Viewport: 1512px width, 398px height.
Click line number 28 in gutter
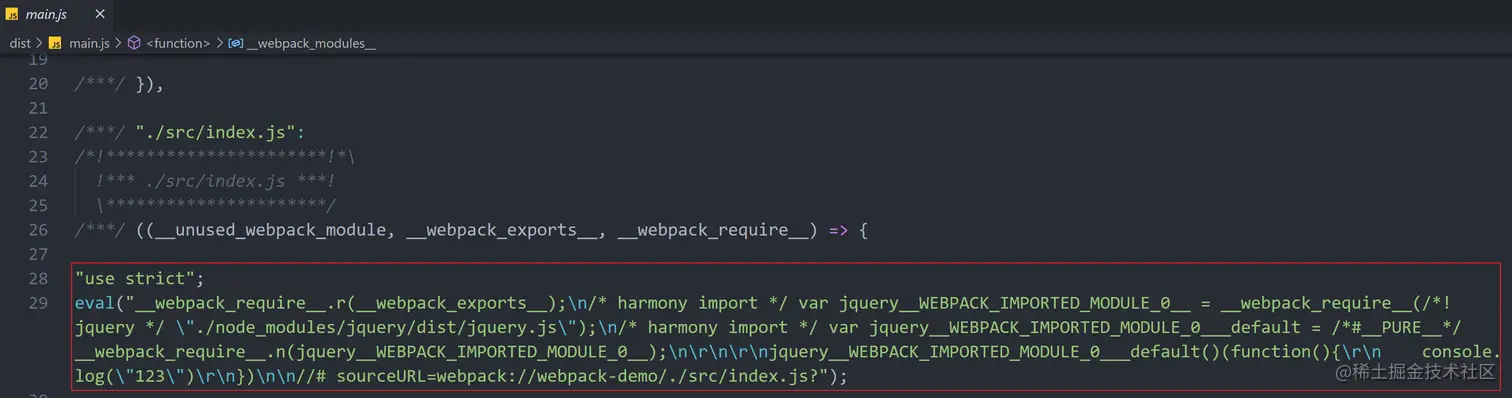pos(38,278)
